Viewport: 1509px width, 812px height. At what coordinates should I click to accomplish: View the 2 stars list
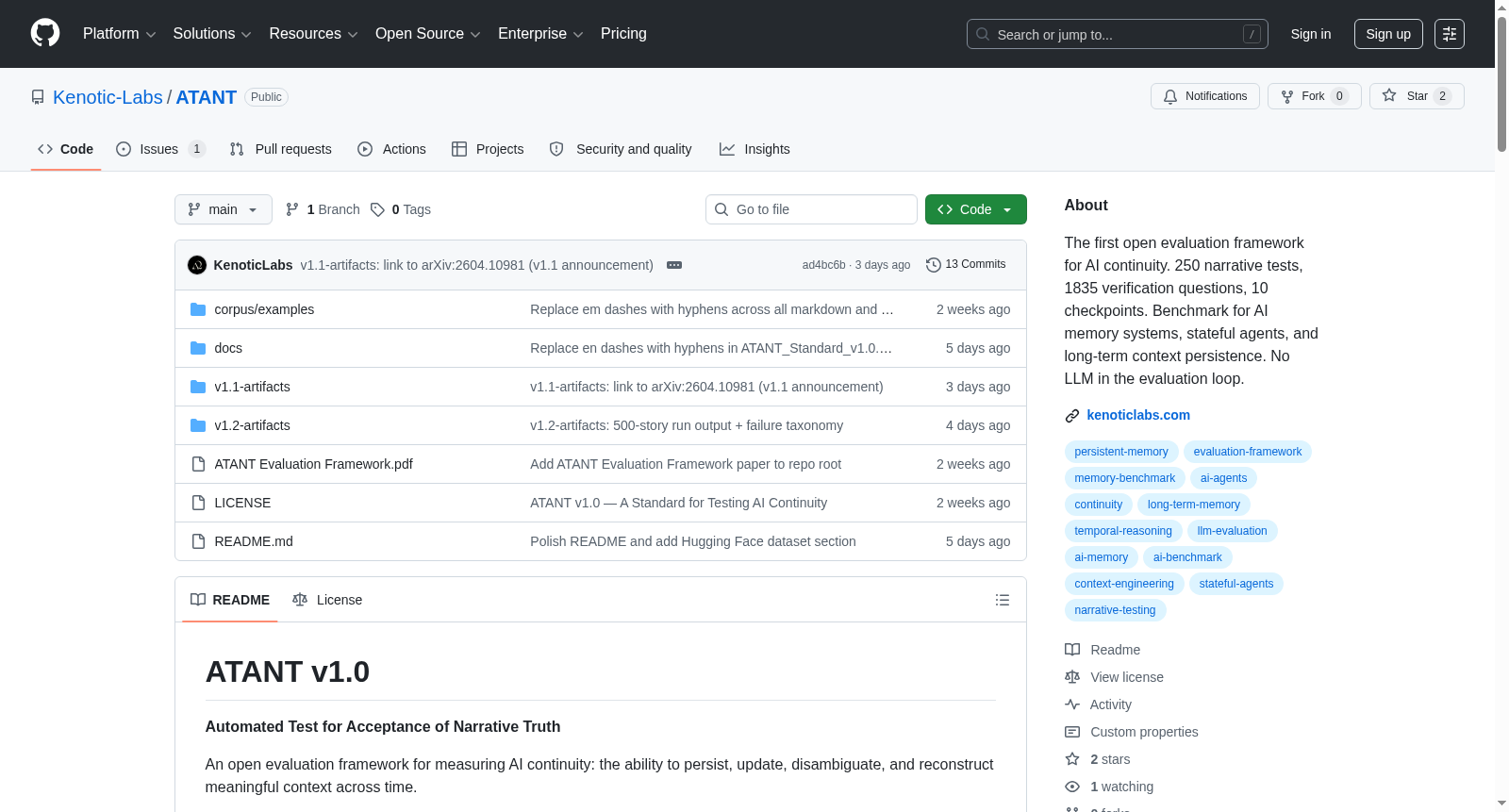coord(1098,759)
